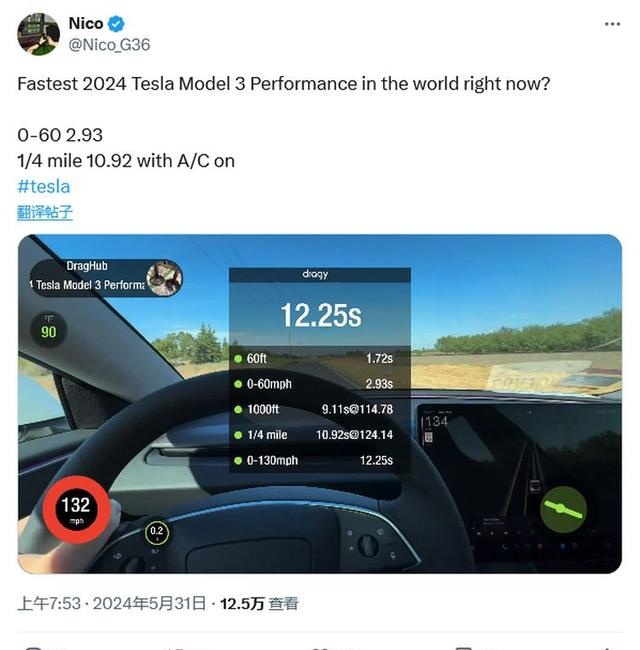Image resolution: width=640 pixels, height=650 pixels.
Task: Click the 翻译帖子 translate post link
Action: tap(45, 212)
